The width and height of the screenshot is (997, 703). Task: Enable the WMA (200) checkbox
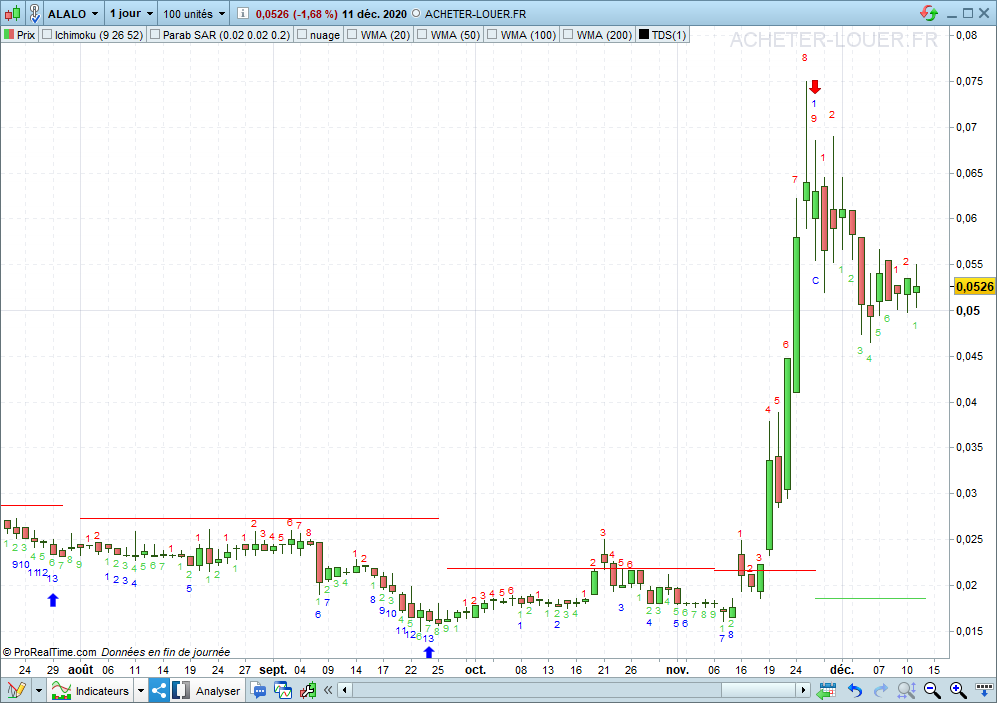coord(570,35)
